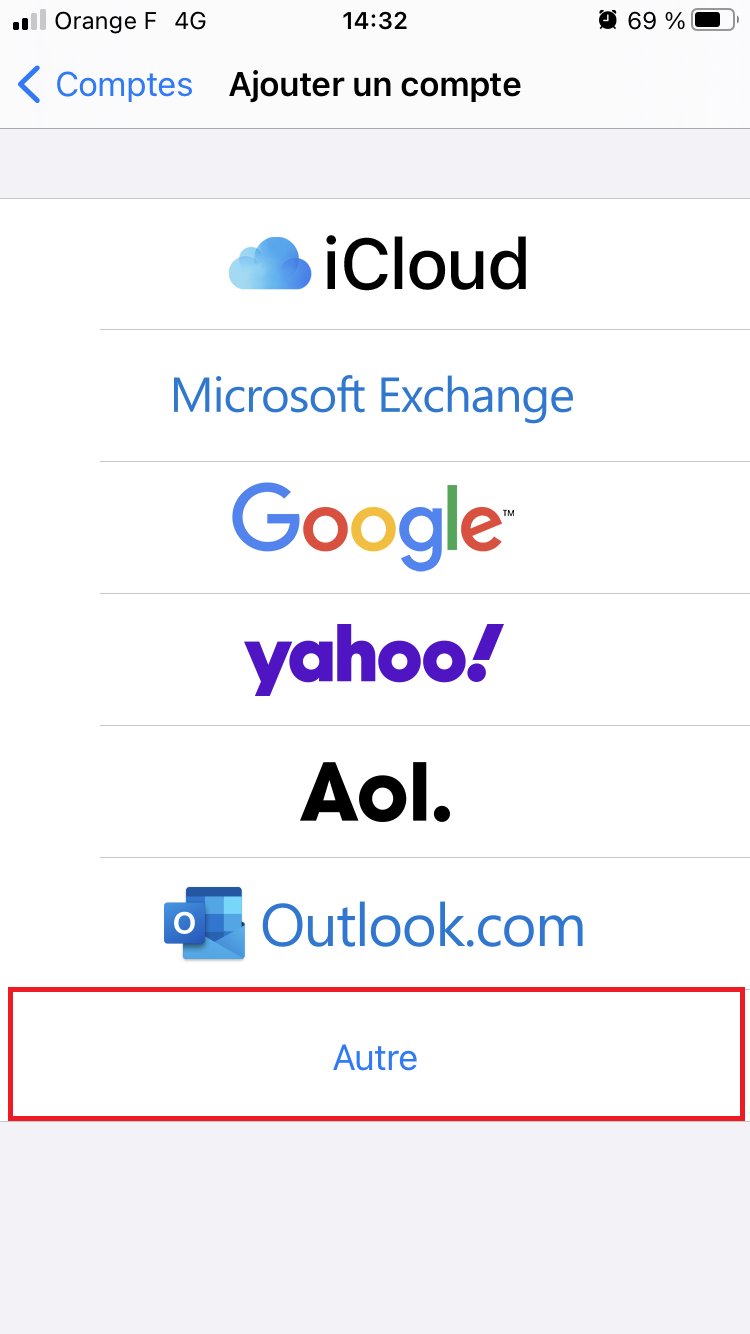
Task: Choose Autre to add another account
Action: point(375,1056)
